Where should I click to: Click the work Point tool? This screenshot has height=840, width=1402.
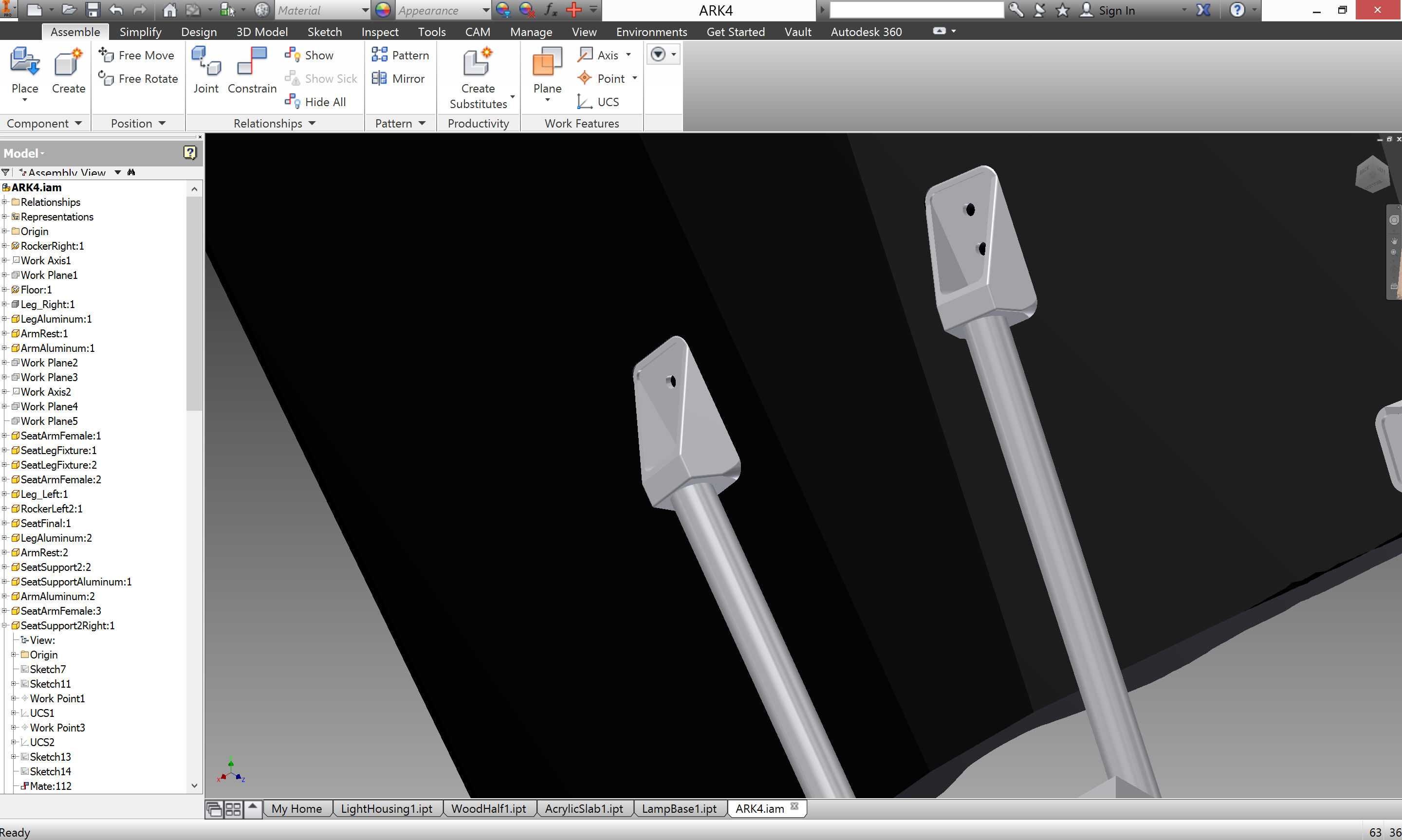(601, 78)
